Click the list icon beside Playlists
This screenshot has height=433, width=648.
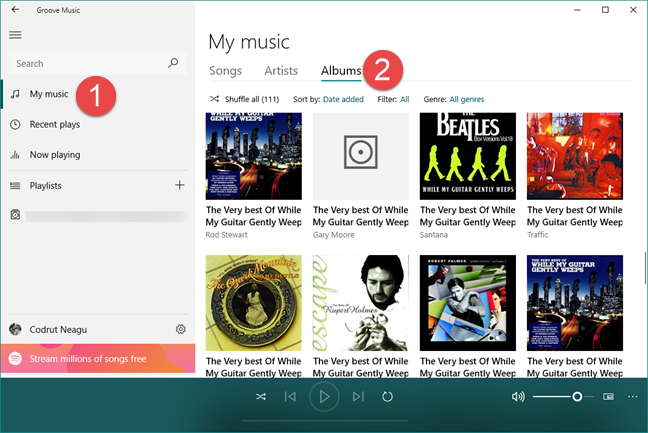[x=15, y=186]
